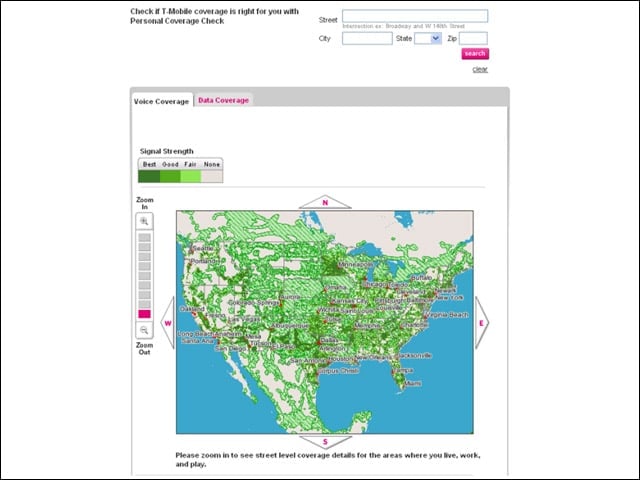Click Kansas City label on the map

349,301
